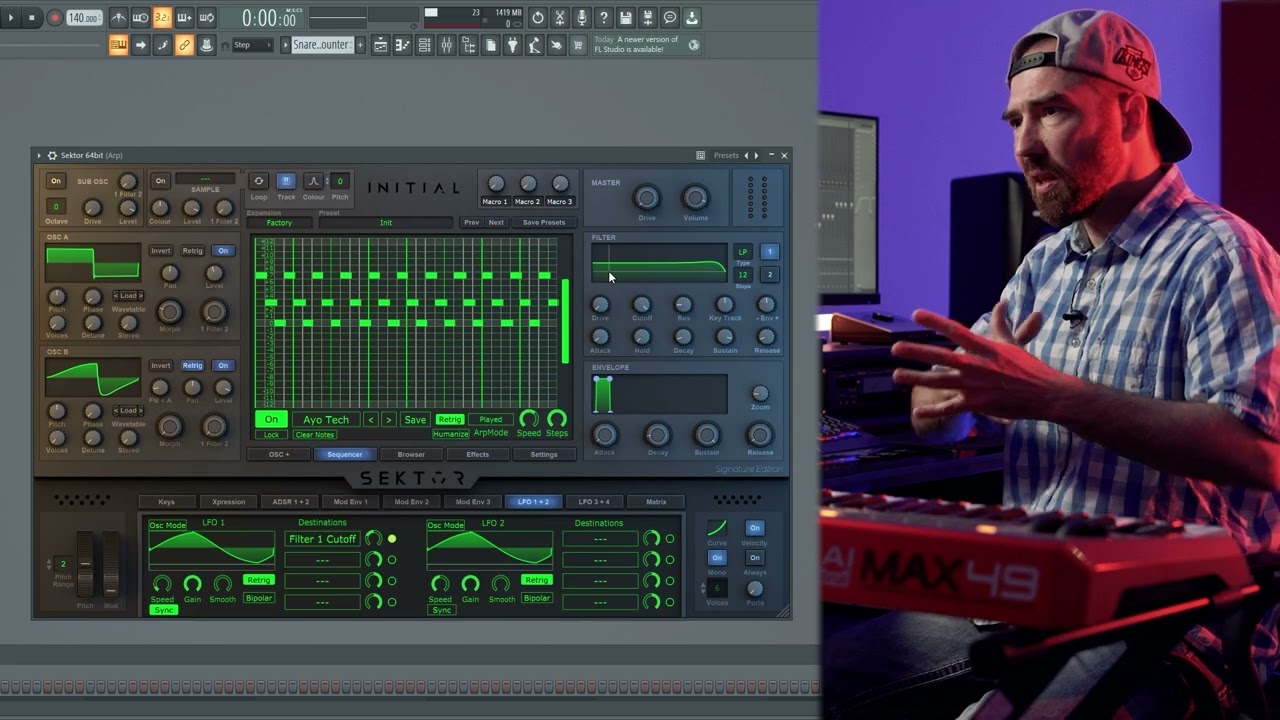The width and height of the screenshot is (1280, 720).
Task: Open the presets grid icon beside Presets
Action: (x=701, y=155)
